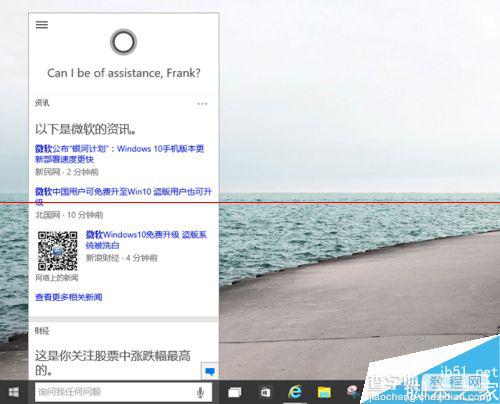Open the news link 微软Windows10免费升级 盗版系统被洗白

[x=146, y=240]
